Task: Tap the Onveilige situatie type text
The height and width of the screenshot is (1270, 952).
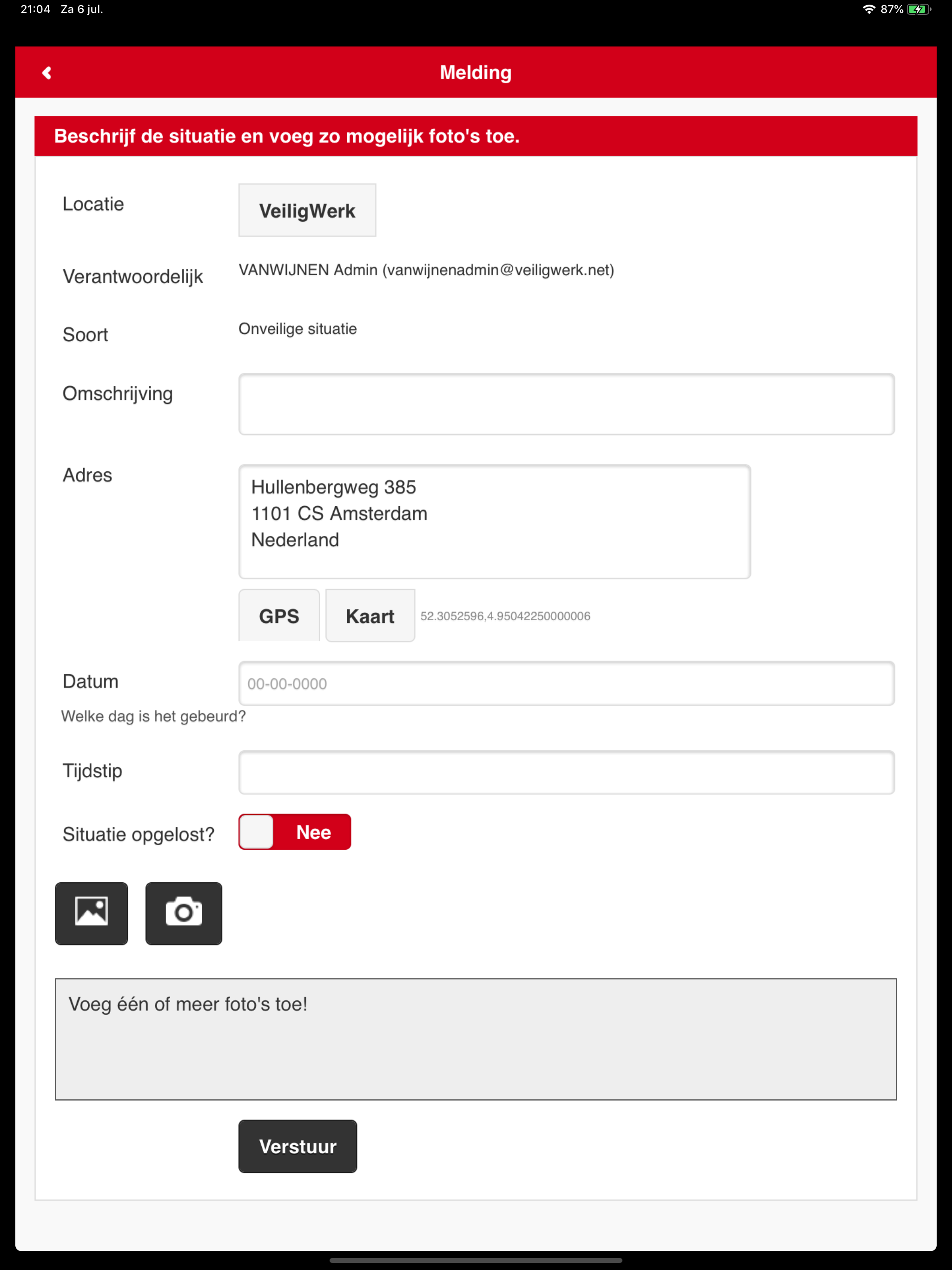Action: pyautogui.click(x=297, y=329)
